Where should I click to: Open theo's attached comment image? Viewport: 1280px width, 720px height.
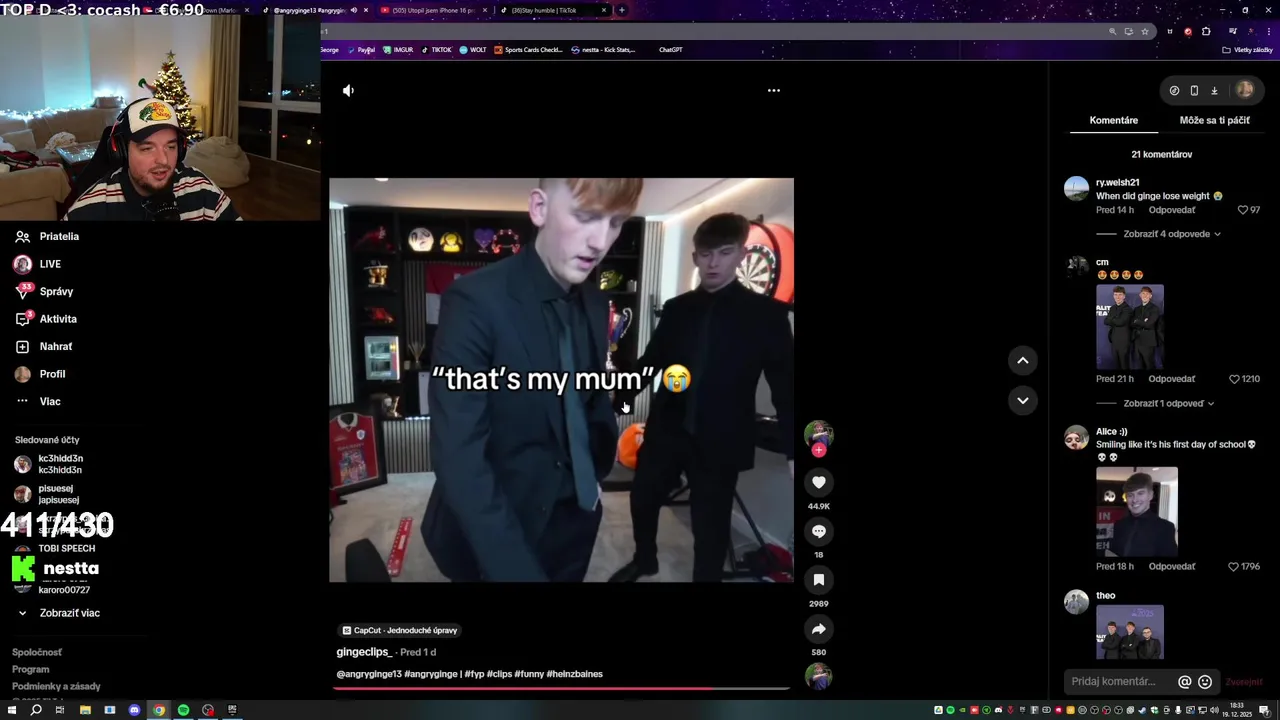click(x=1130, y=632)
